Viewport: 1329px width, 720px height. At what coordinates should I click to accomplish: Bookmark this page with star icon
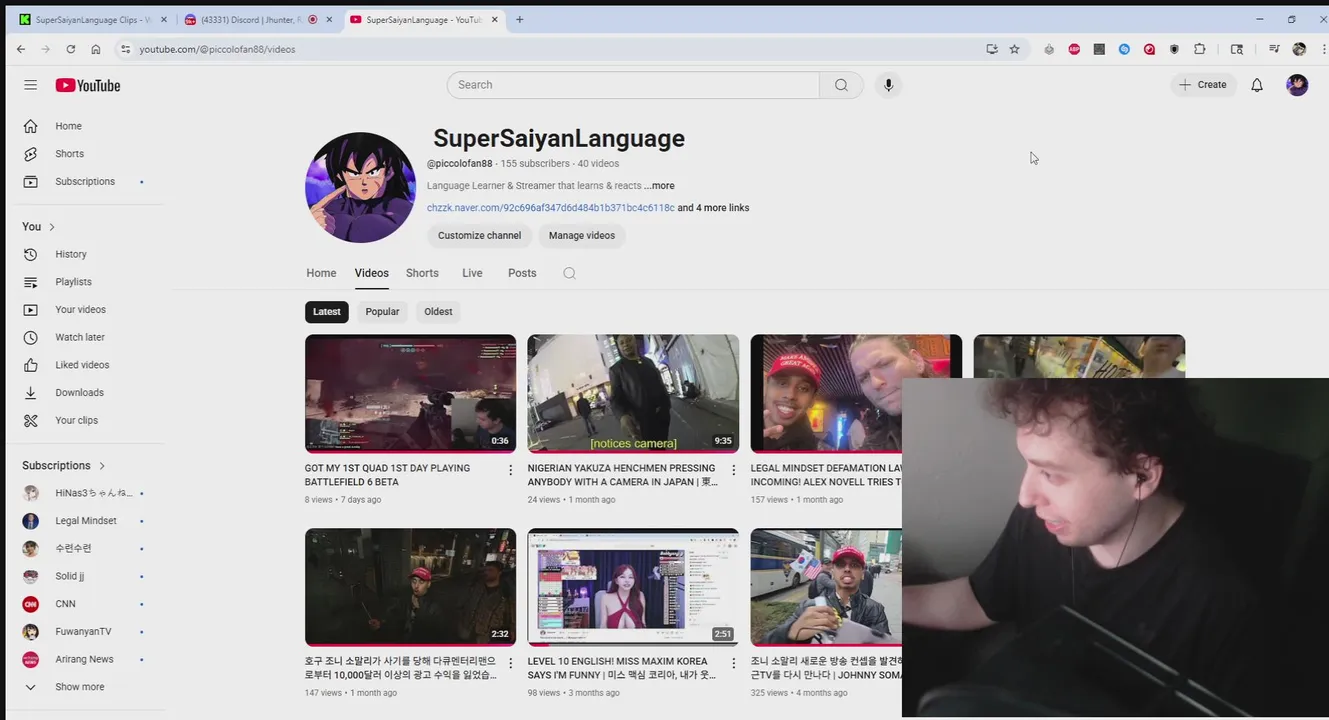point(1014,49)
